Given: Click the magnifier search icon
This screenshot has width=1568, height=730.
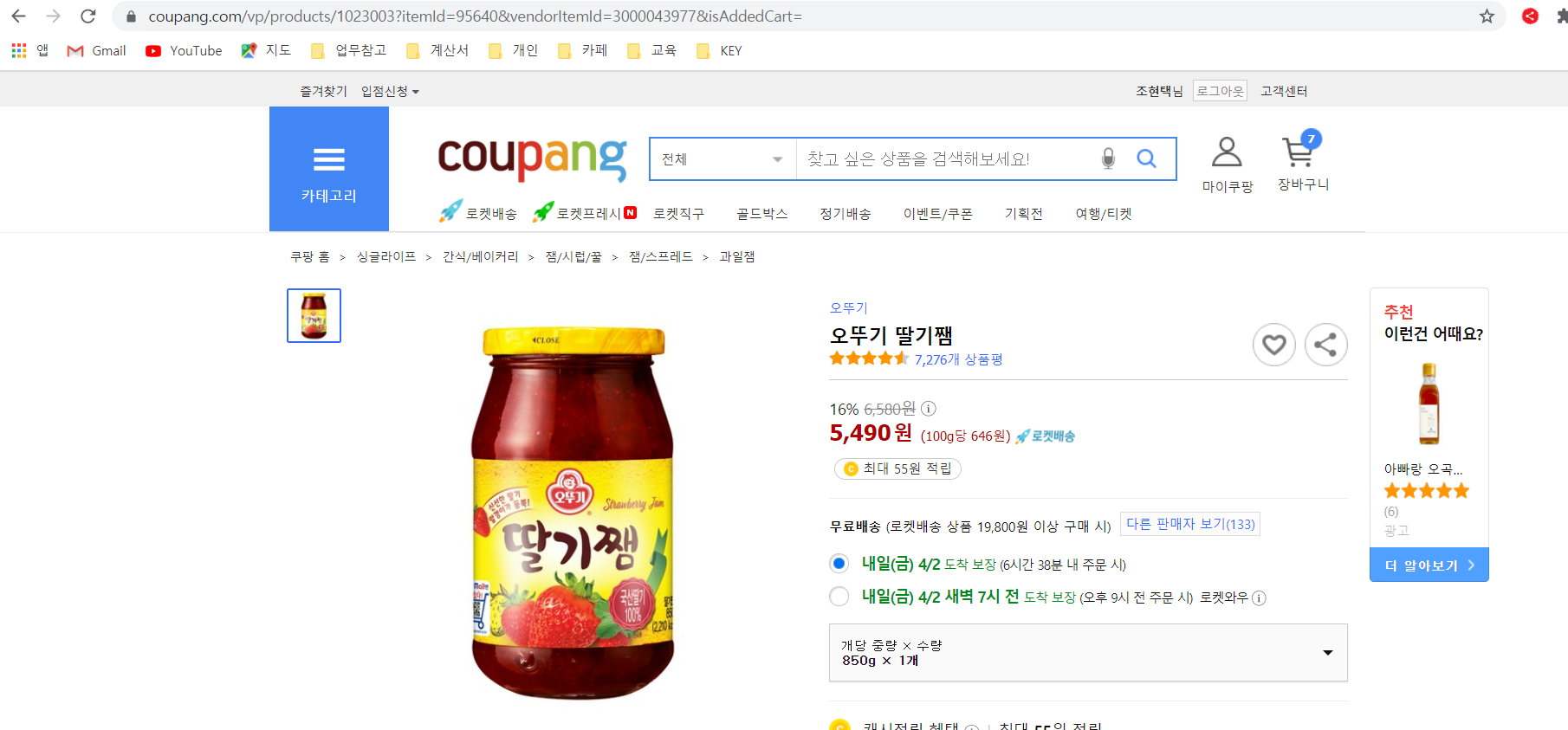Looking at the screenshot, I should pos(1146,158).
